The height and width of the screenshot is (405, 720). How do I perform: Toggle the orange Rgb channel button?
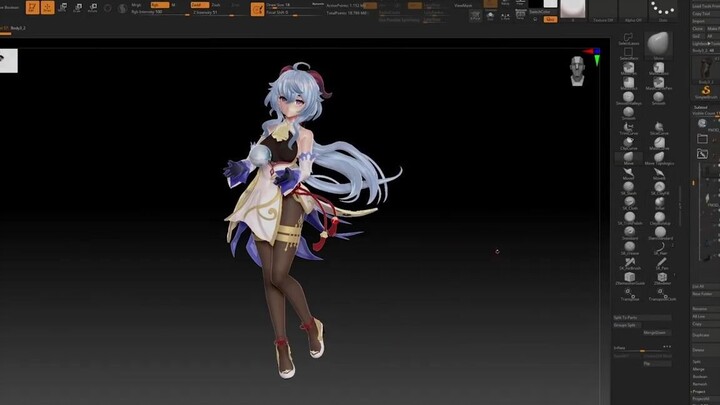159,5
